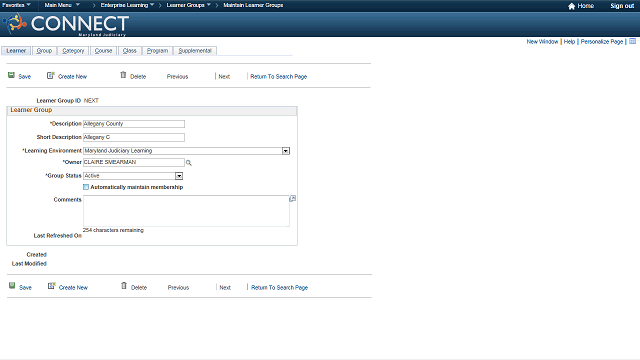Viewport: 640px width, 360px height.
Task: Open Comments pop-out editor icon
Action: point(293,199)
